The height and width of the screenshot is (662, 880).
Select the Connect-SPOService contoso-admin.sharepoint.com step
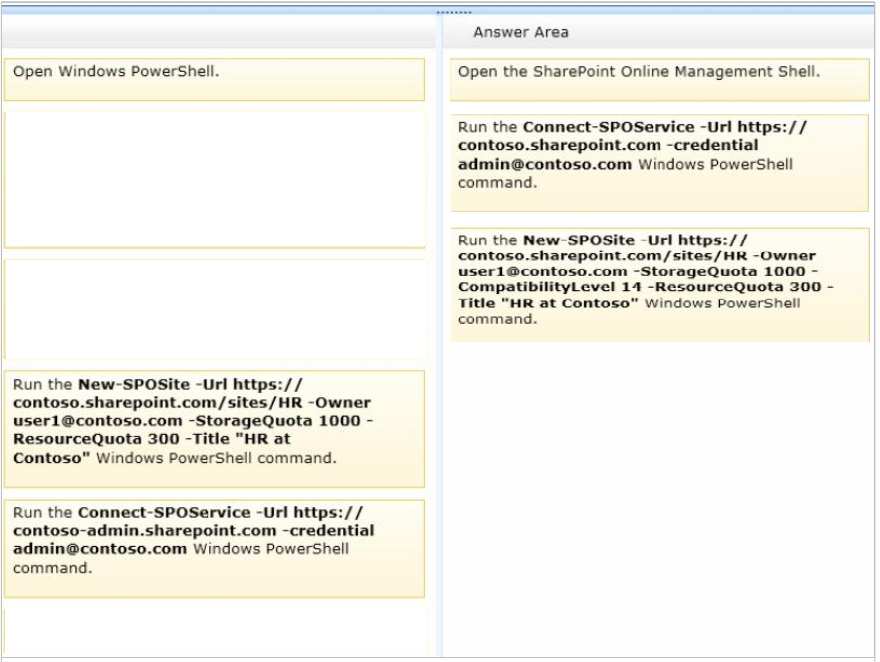pos(214,549)
